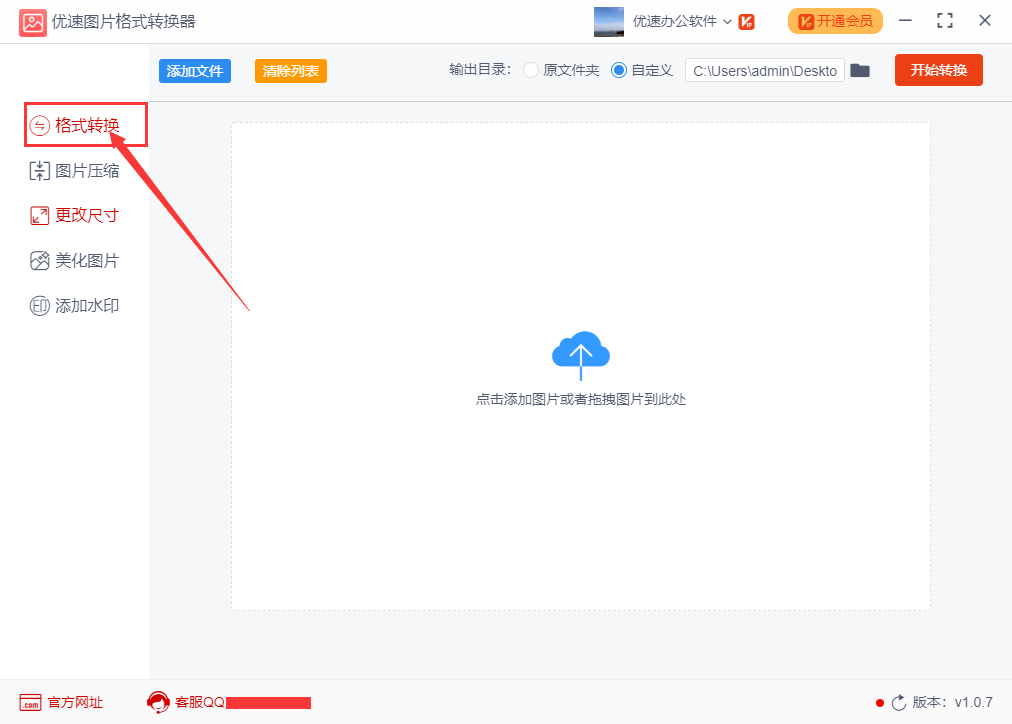Click the cloud upload icon
The image size is (1012, 724).
[x=581, y=355]
